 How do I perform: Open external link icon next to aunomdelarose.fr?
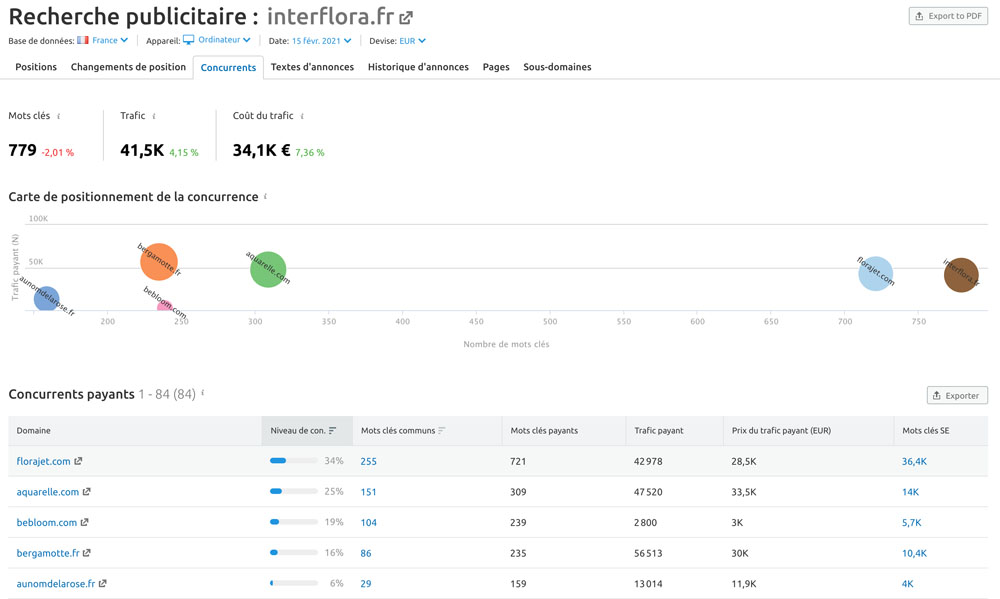coord(103,583)
